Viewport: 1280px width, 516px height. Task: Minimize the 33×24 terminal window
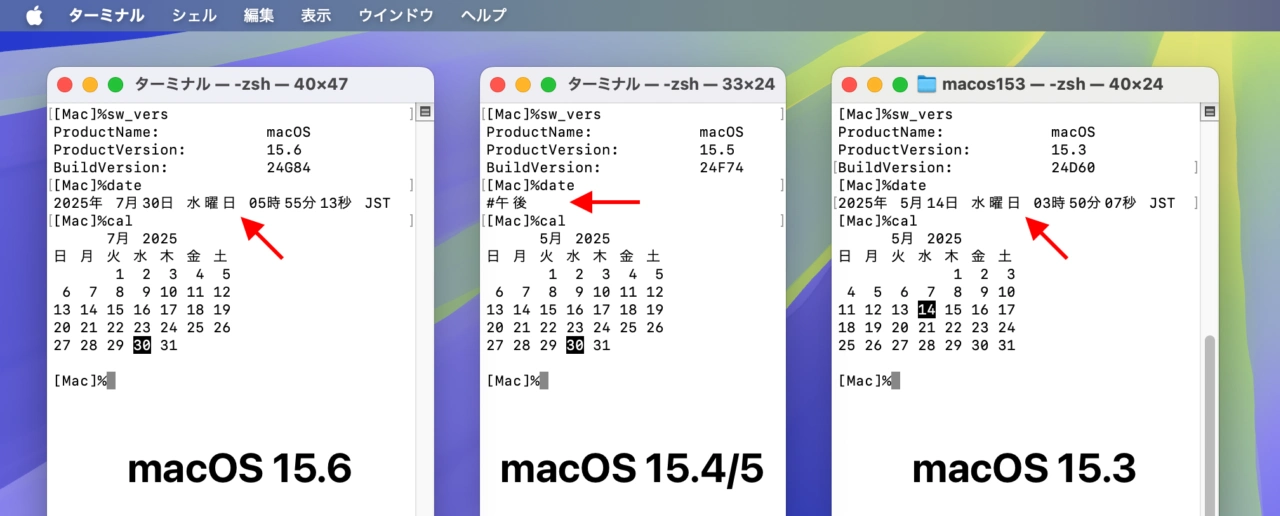523,85
